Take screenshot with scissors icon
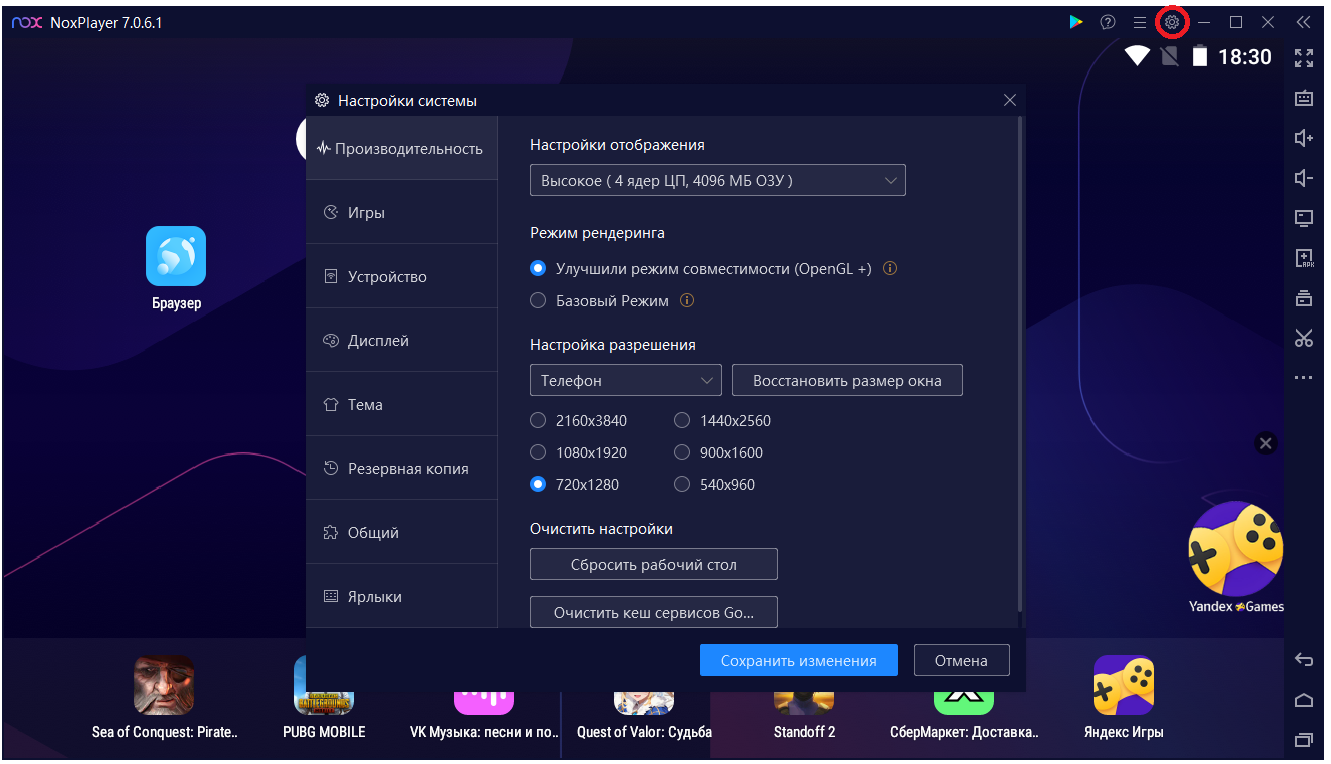1331x764 pixels. coord(1303,338)
